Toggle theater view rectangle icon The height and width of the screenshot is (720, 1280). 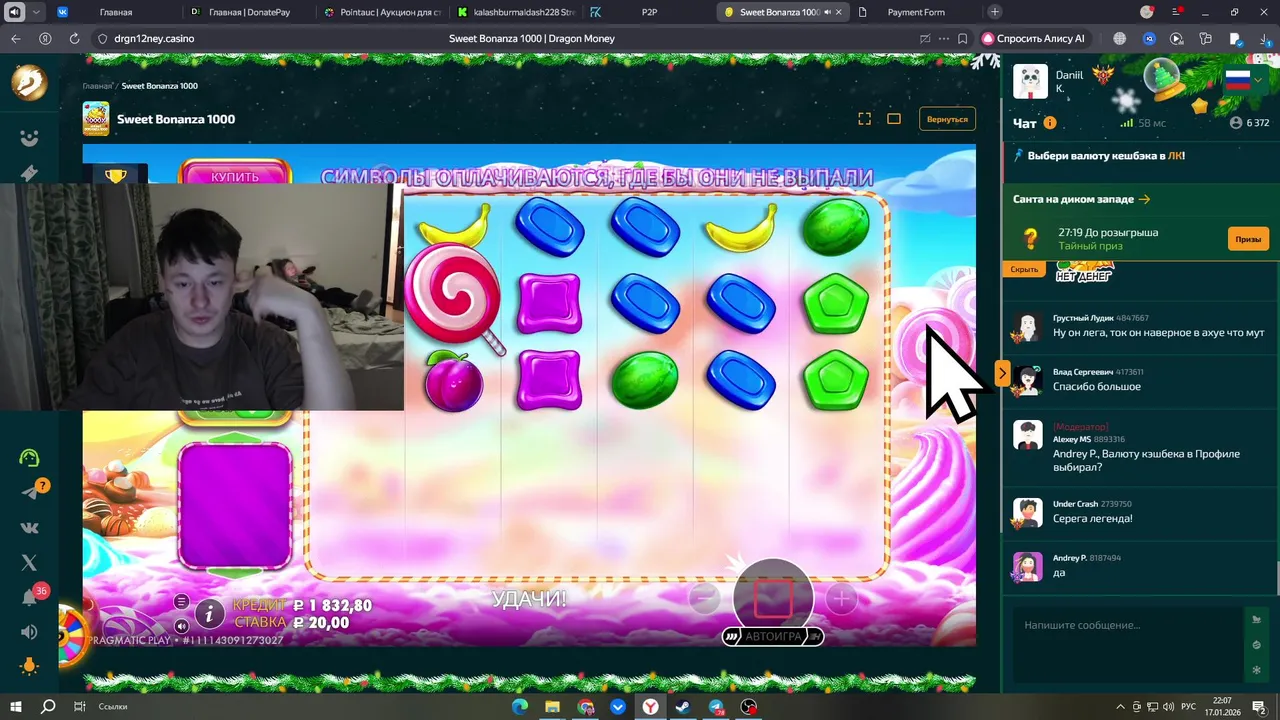[x=894, y=119]
